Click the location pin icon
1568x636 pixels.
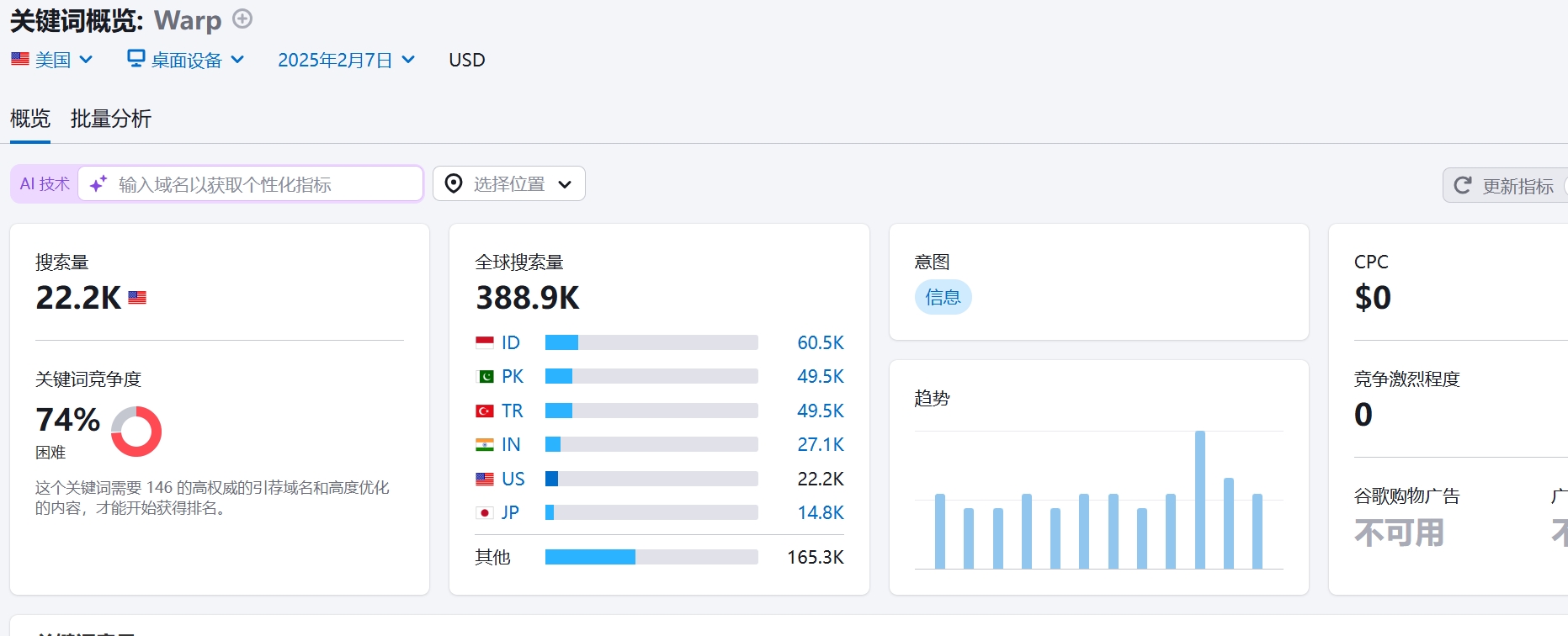click(x=454, y=184)
